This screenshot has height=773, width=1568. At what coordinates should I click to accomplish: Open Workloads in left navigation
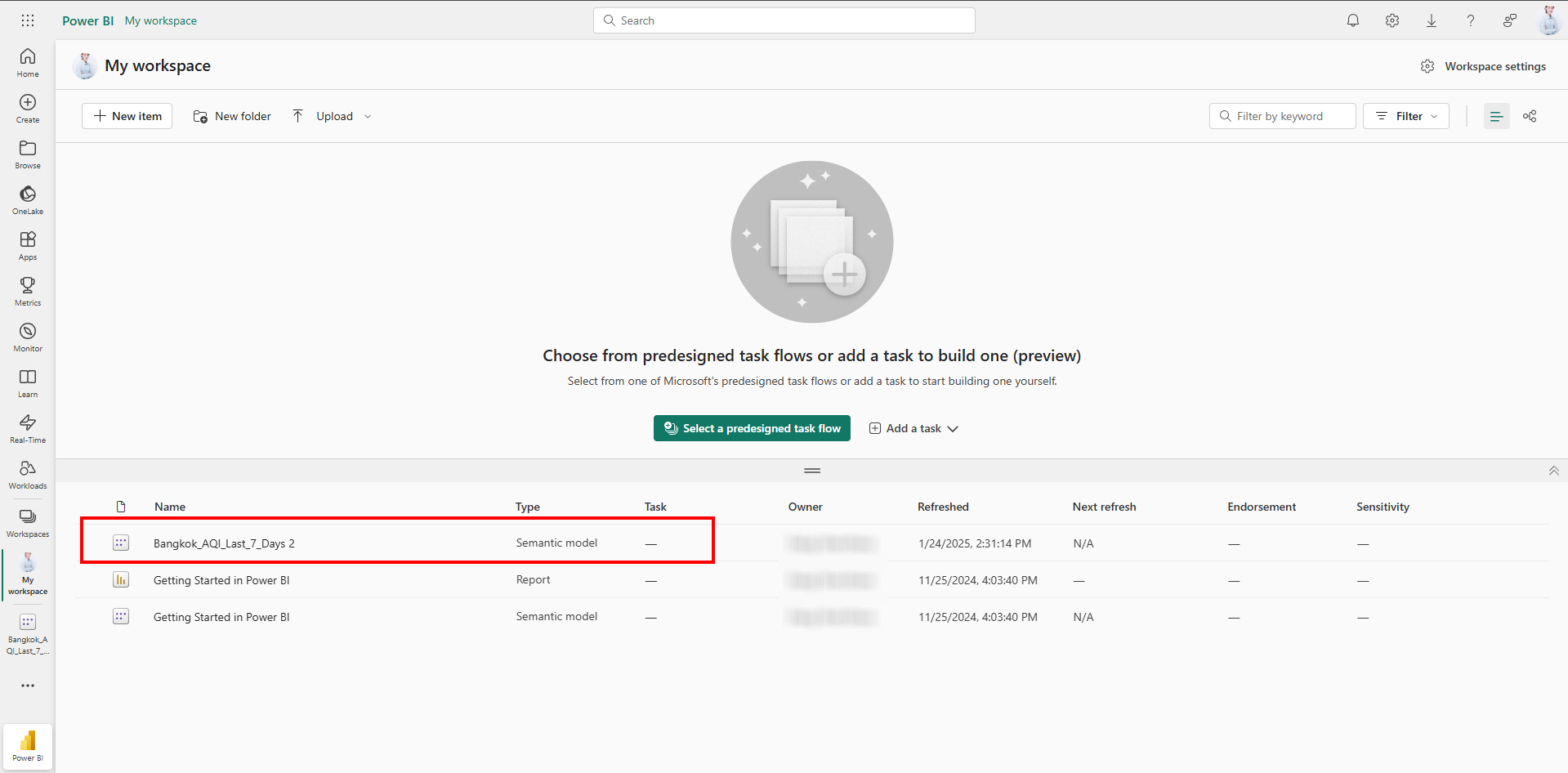tap(28, 474)
